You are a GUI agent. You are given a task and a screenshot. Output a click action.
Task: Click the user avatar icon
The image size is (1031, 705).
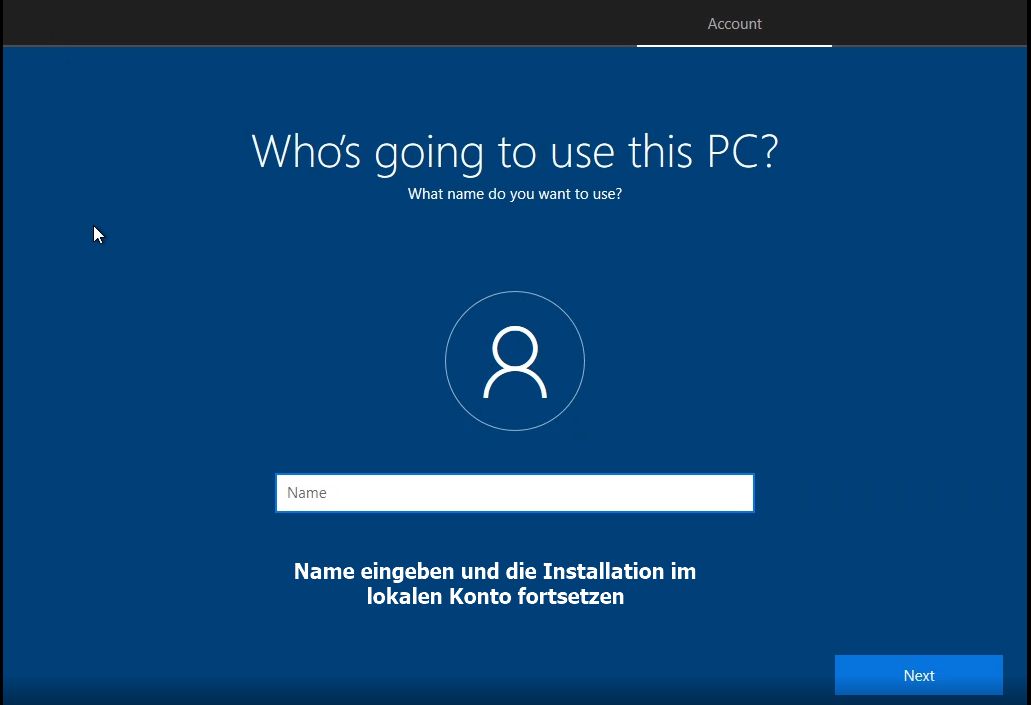[x=515, y=361]
